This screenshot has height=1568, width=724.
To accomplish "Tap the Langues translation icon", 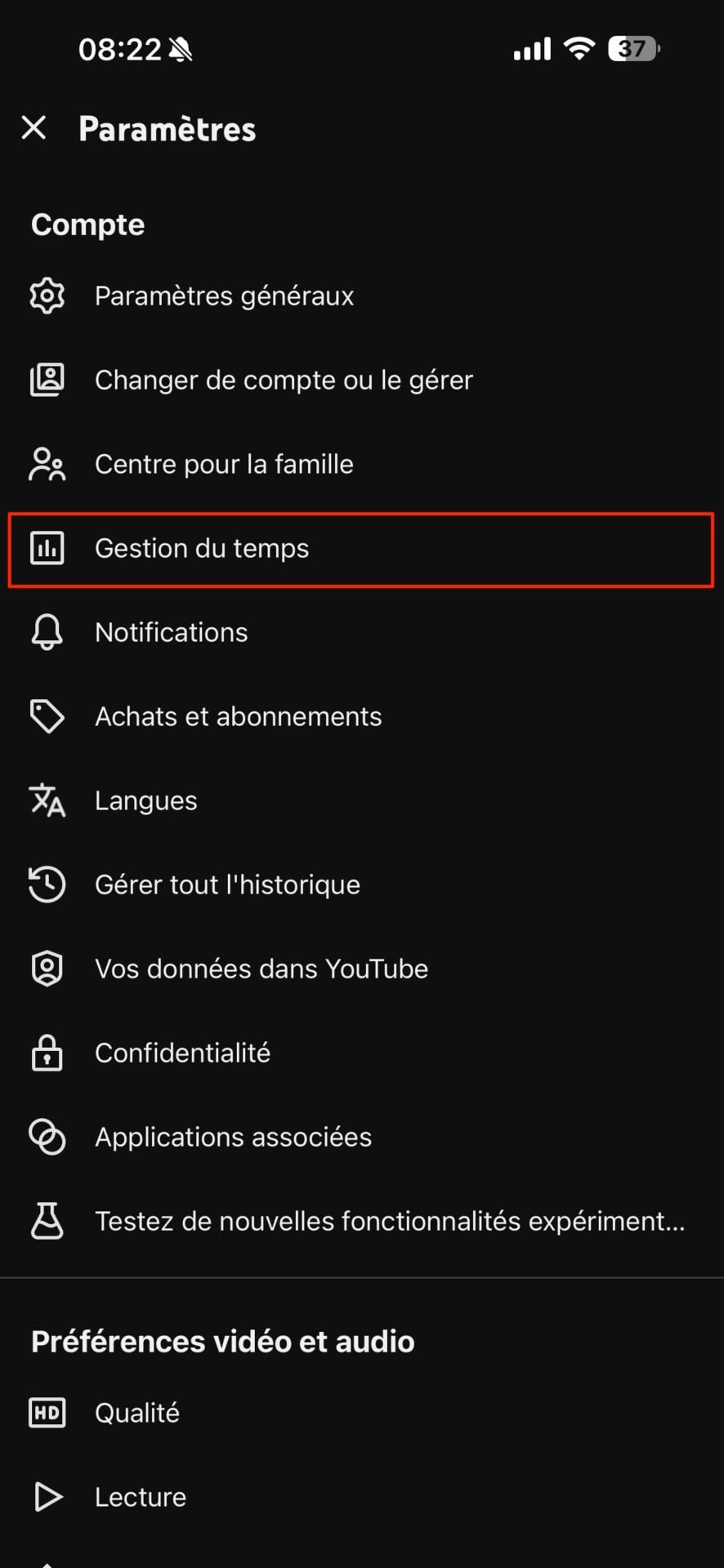I will point(47,800).
